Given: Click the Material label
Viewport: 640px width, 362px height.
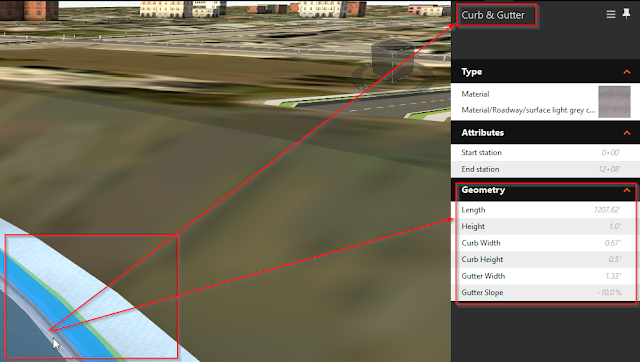Looking at the screenshot, I should (x=475, y=94).
